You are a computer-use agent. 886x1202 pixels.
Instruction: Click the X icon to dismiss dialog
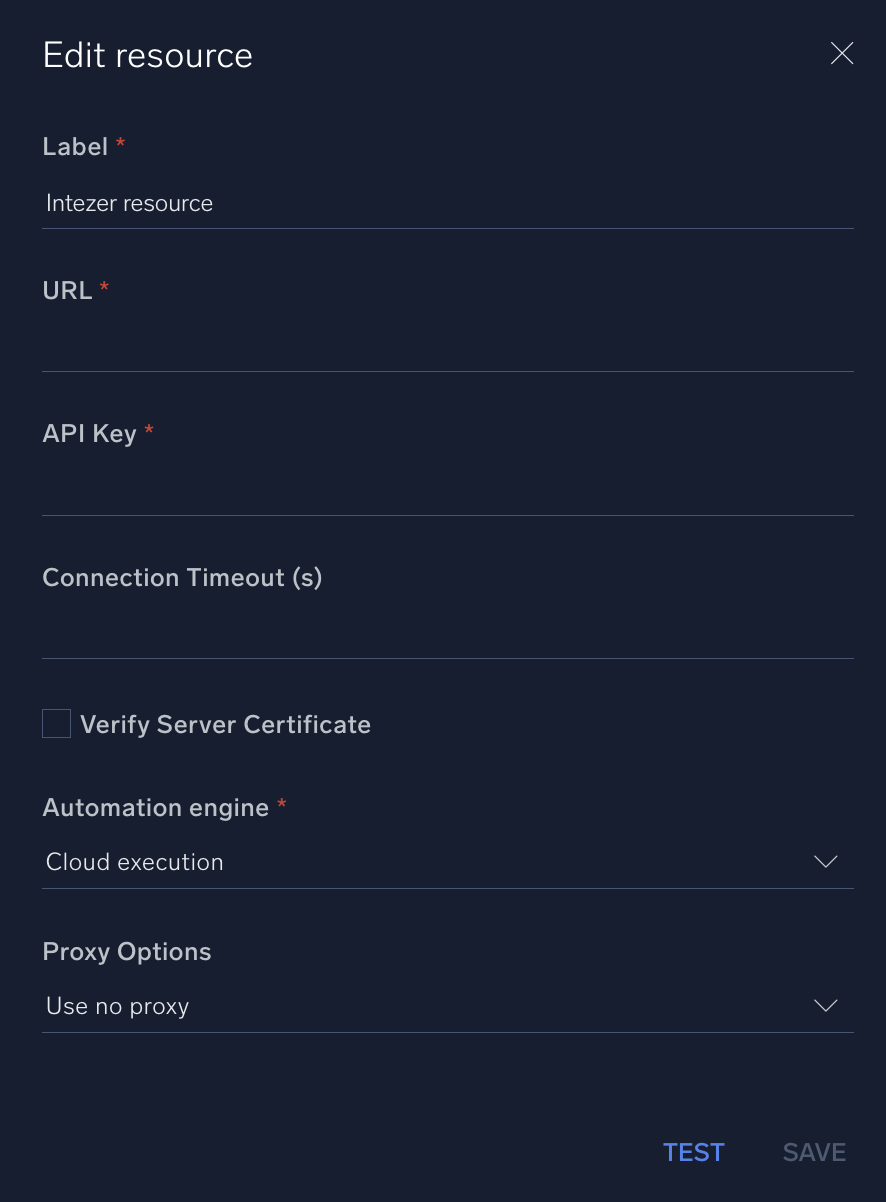click(841, 54)
